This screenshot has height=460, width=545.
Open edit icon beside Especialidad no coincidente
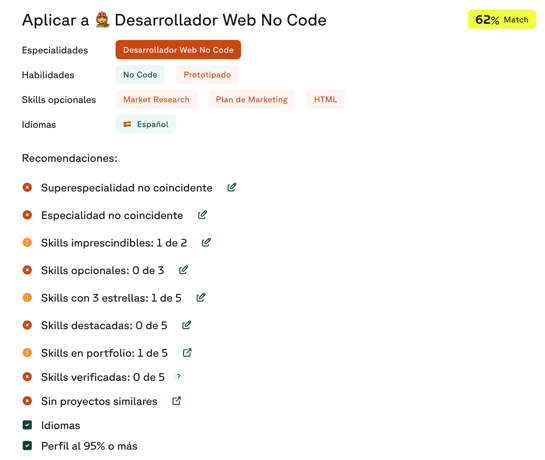pos(202,215)
